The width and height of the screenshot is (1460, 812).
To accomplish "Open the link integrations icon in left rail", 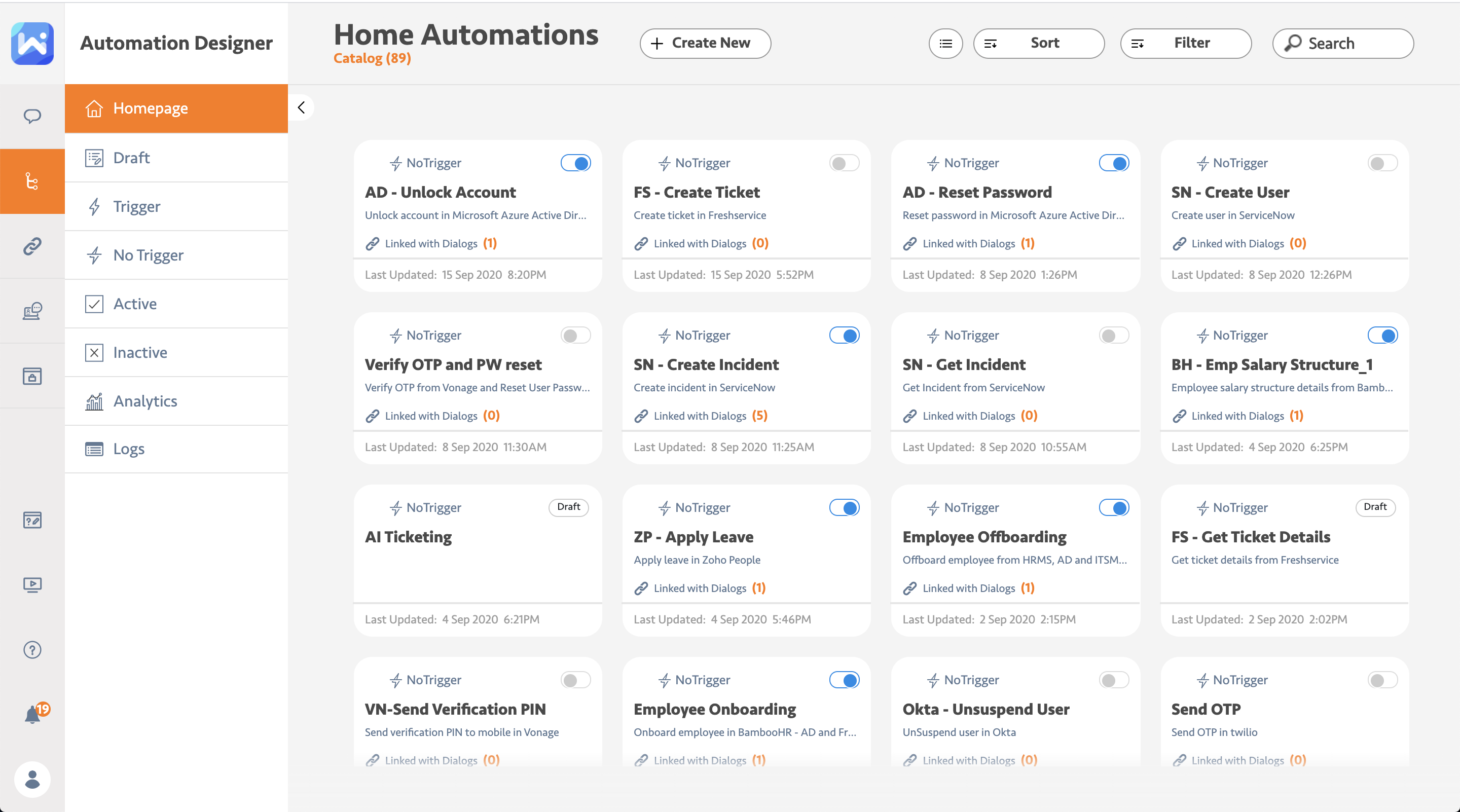I will pyautogui.click(x=32, y=246).
